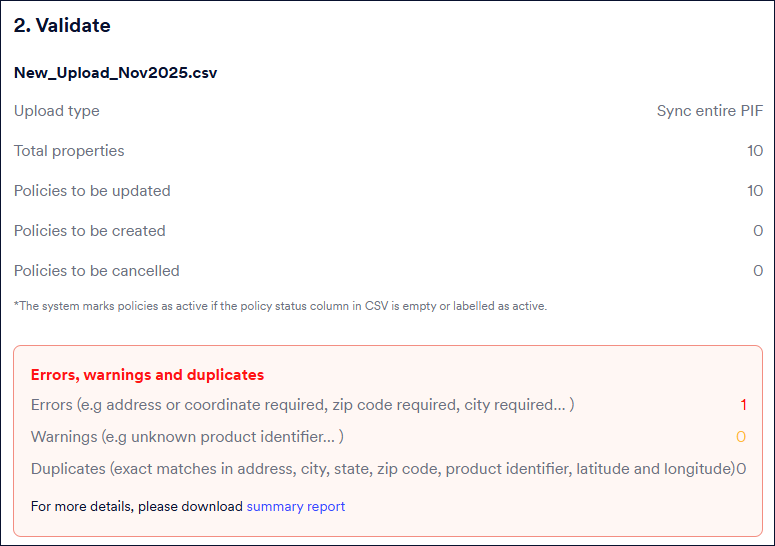Click the Policies to be created label
Viewport: 775px width, 546px height.
pos(90,231)
